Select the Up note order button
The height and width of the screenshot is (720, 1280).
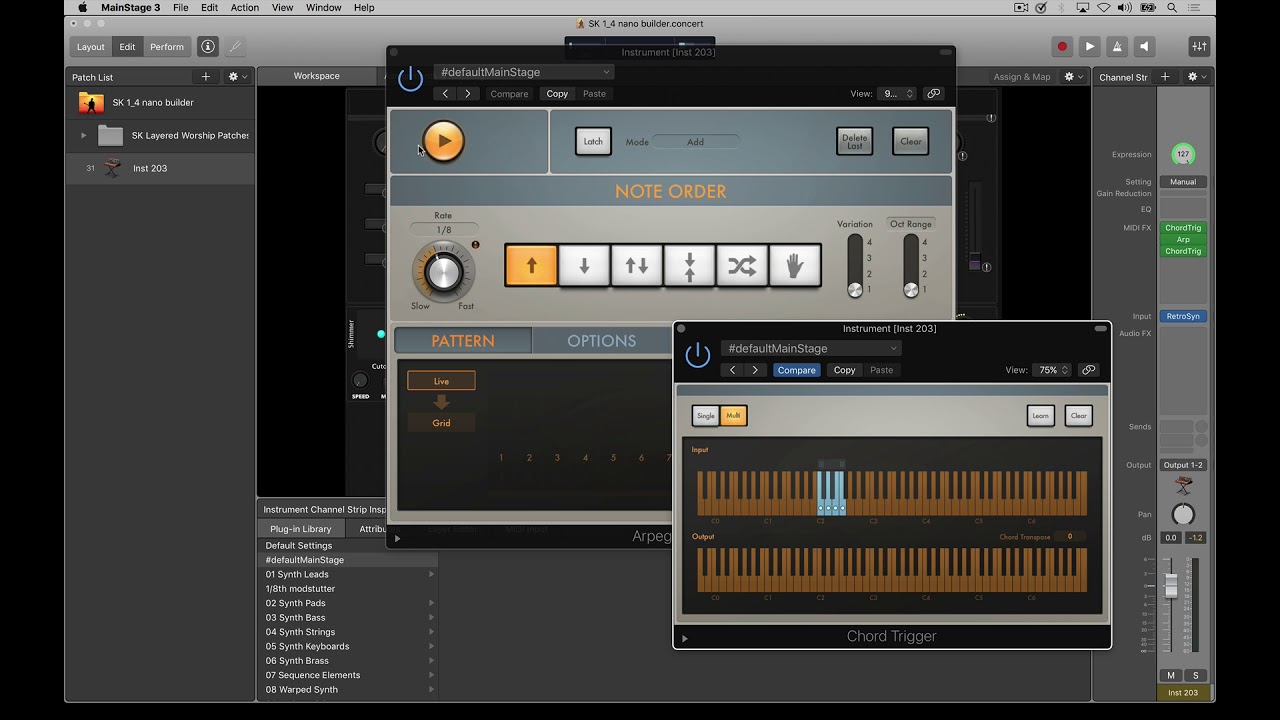point(531,266)
